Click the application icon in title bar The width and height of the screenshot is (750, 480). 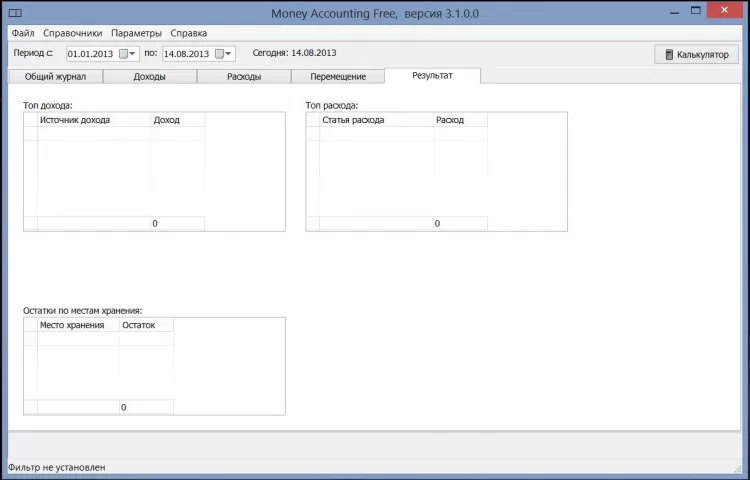[15, 13]
